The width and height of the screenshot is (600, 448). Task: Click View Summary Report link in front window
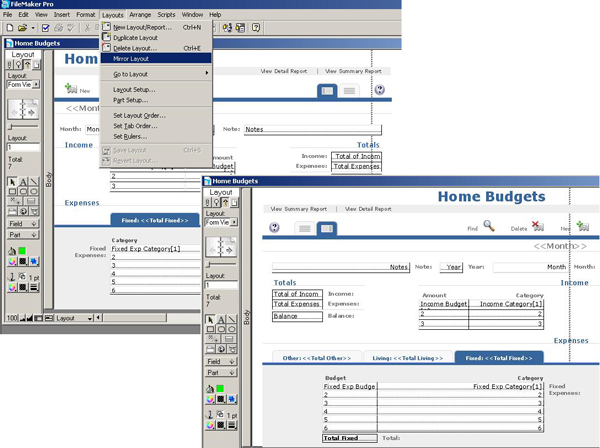coord(299,209)
